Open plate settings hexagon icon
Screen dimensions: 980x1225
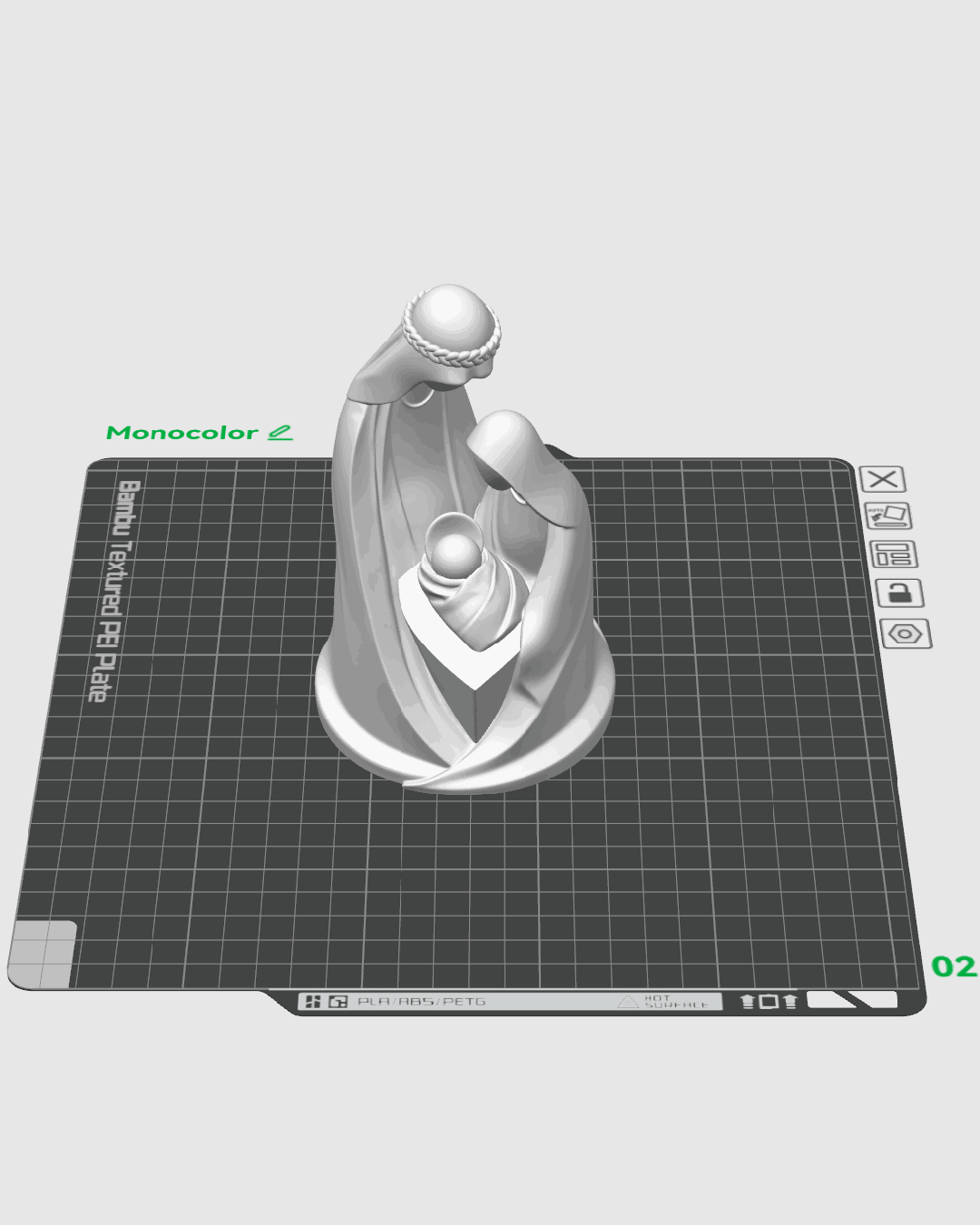[x=906, y=633]
